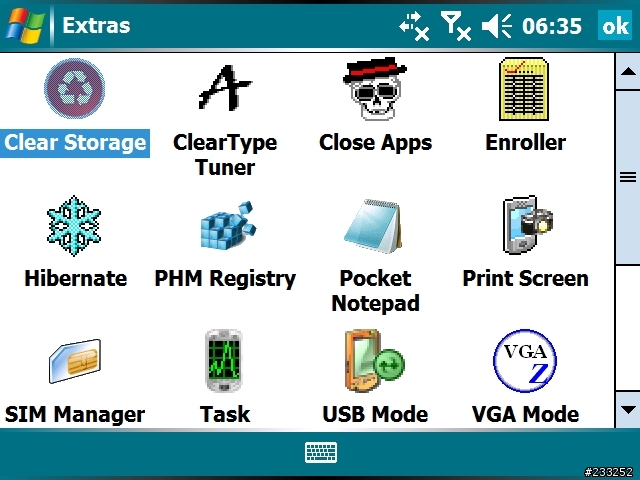
Task: Select the Clear Storage label
Action: (75, 143)
